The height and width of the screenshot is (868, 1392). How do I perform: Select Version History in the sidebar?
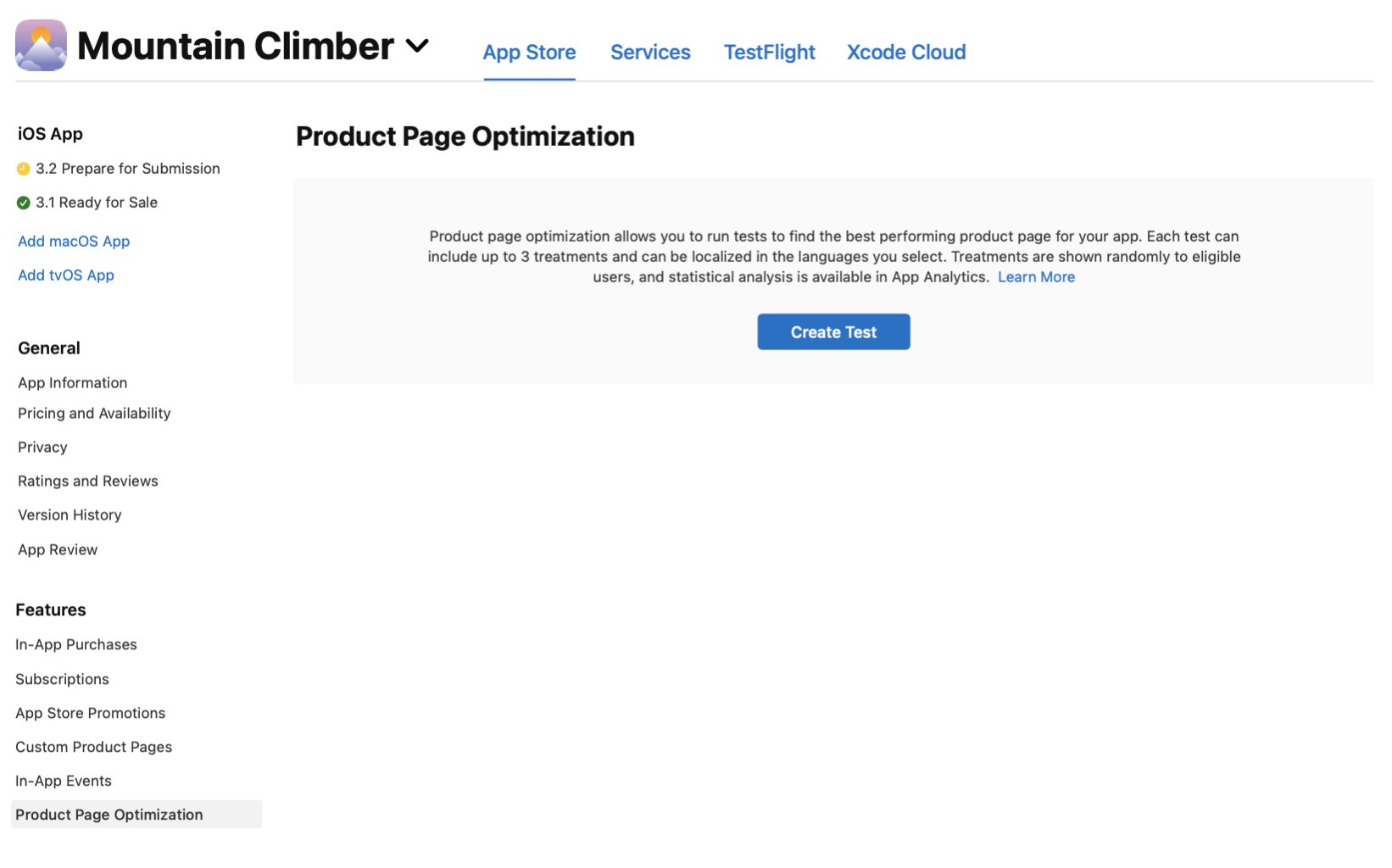click(70, 515)
